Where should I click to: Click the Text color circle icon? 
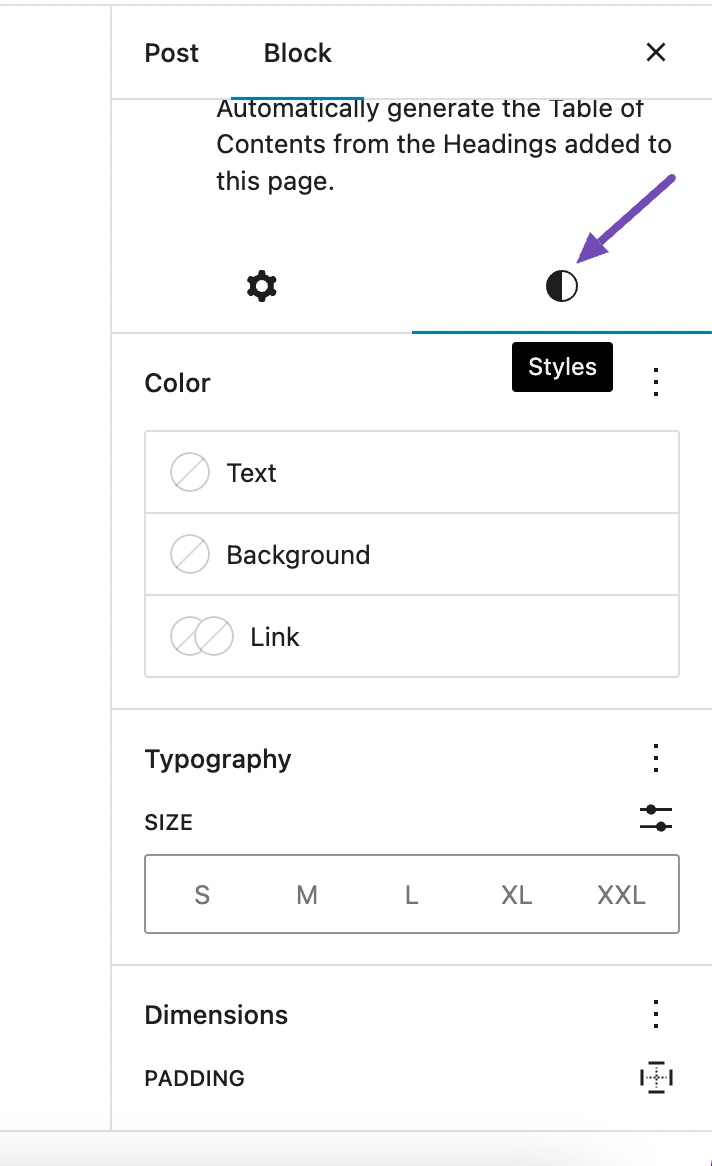coord(189,472)
